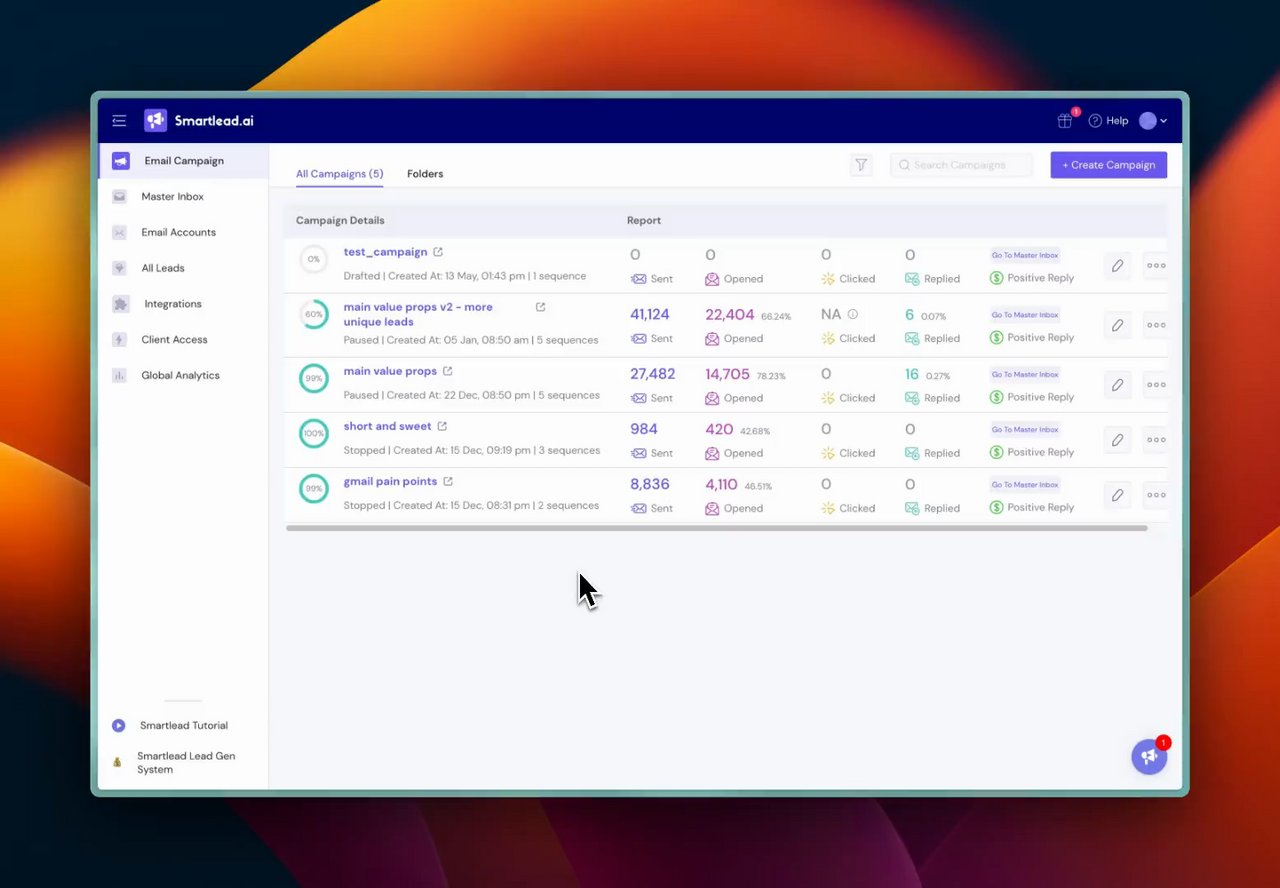This screenshot has height=888, width=1280.
Task: Edit main value props with pencil icon
Action: point(1118,385)
